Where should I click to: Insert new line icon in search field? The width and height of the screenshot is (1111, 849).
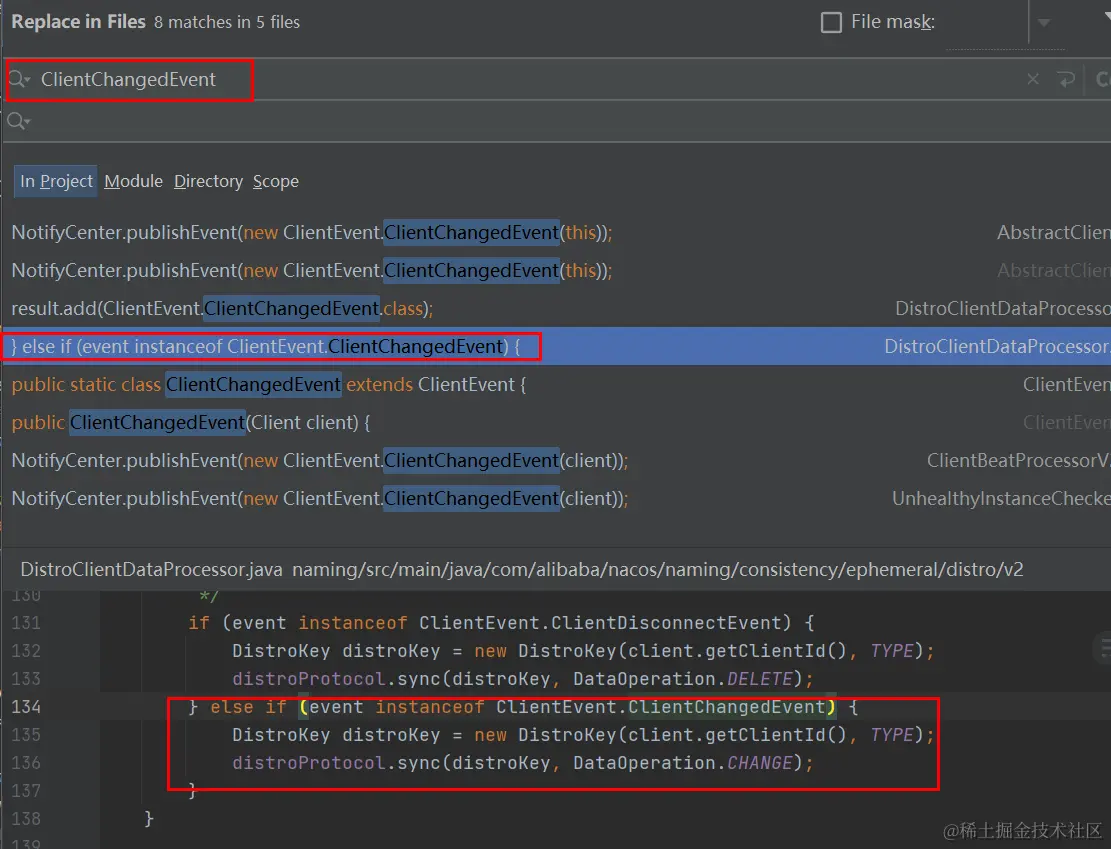pyautogui.click(x=1066, y=79)
